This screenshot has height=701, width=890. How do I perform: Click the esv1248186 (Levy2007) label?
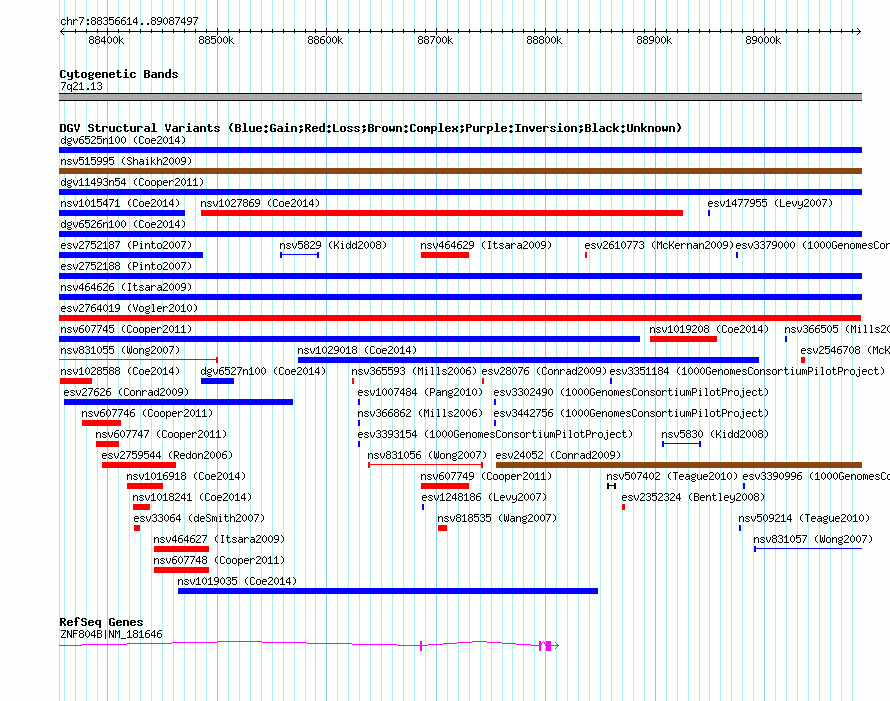click(484, 497)
